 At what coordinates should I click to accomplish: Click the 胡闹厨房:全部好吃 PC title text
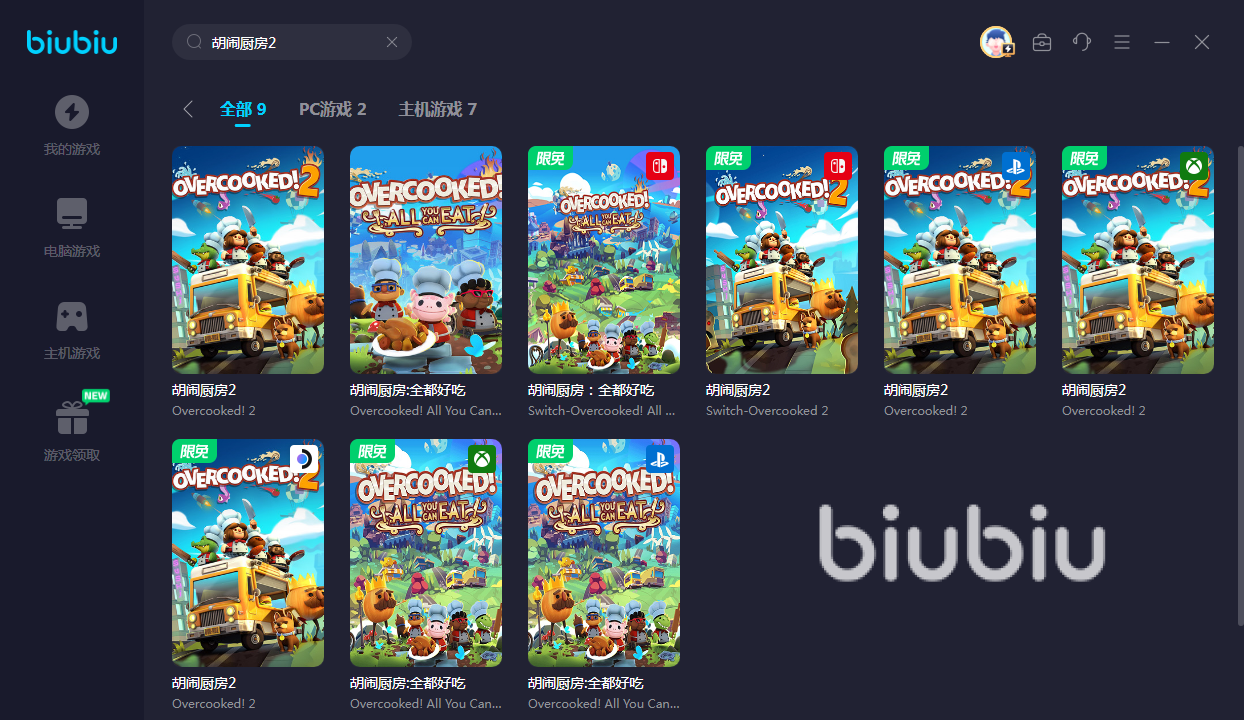point(408,390)
